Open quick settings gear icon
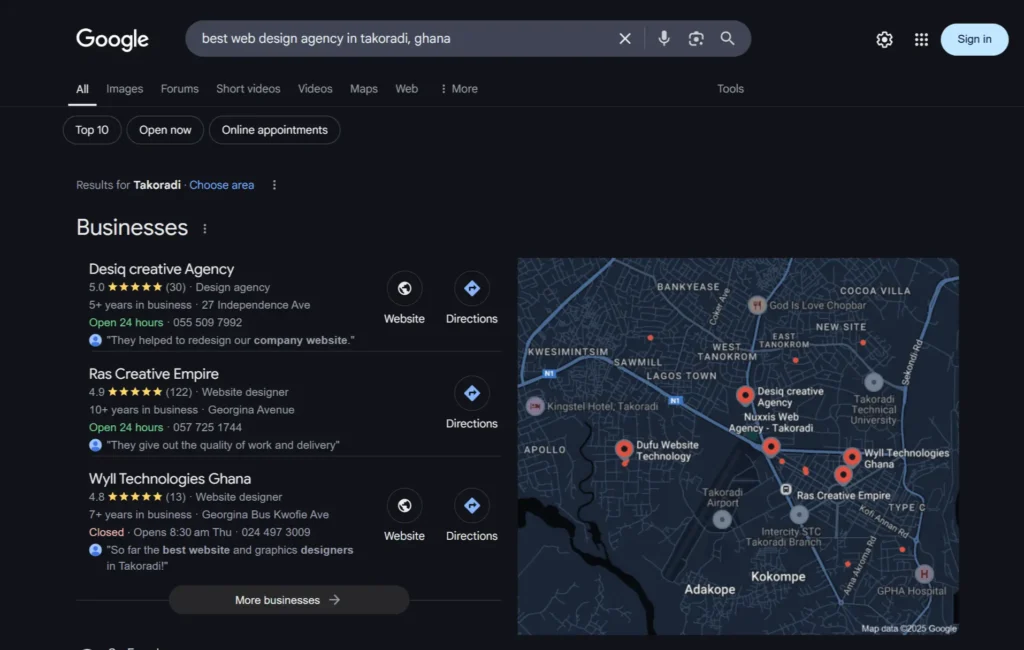Screen dimensions: 1024x650 884,39
